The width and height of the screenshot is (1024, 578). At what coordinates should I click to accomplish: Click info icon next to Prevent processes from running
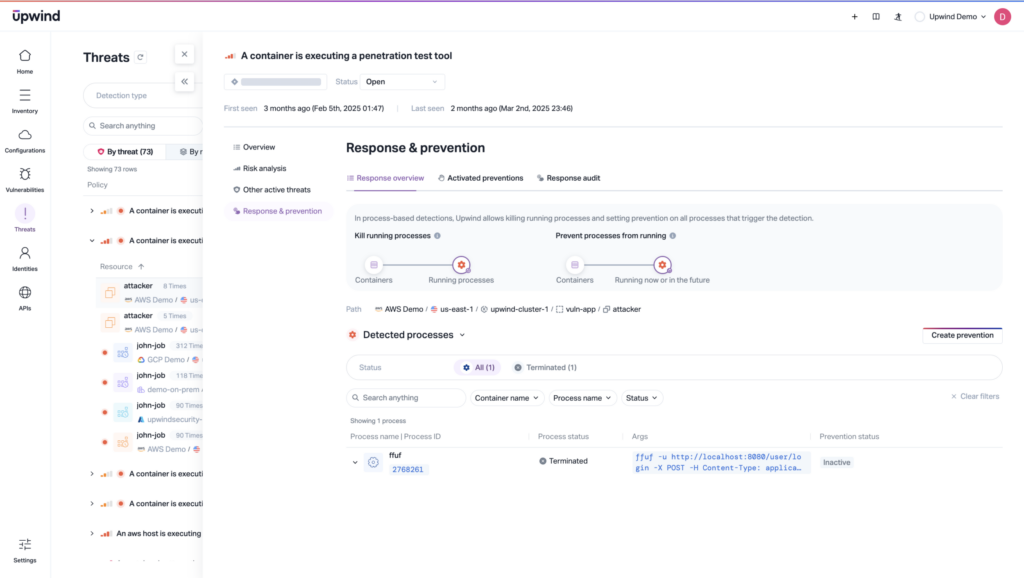coord(673,236)
